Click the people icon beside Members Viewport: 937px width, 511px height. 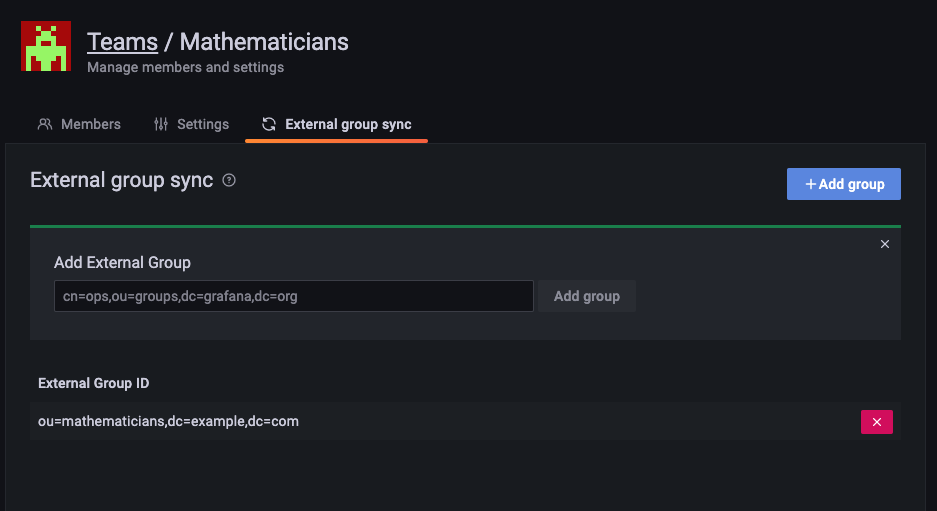pyautogui.click(x=45, y=124)
